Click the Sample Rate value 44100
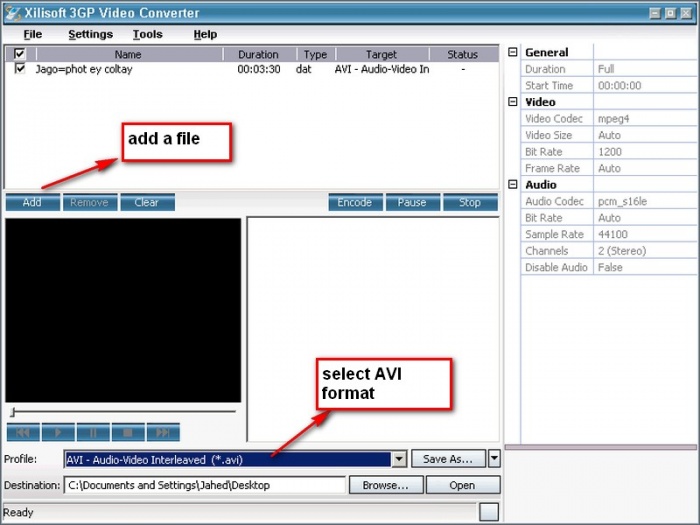This screenshot has width=700, height=525. (613, 234)
